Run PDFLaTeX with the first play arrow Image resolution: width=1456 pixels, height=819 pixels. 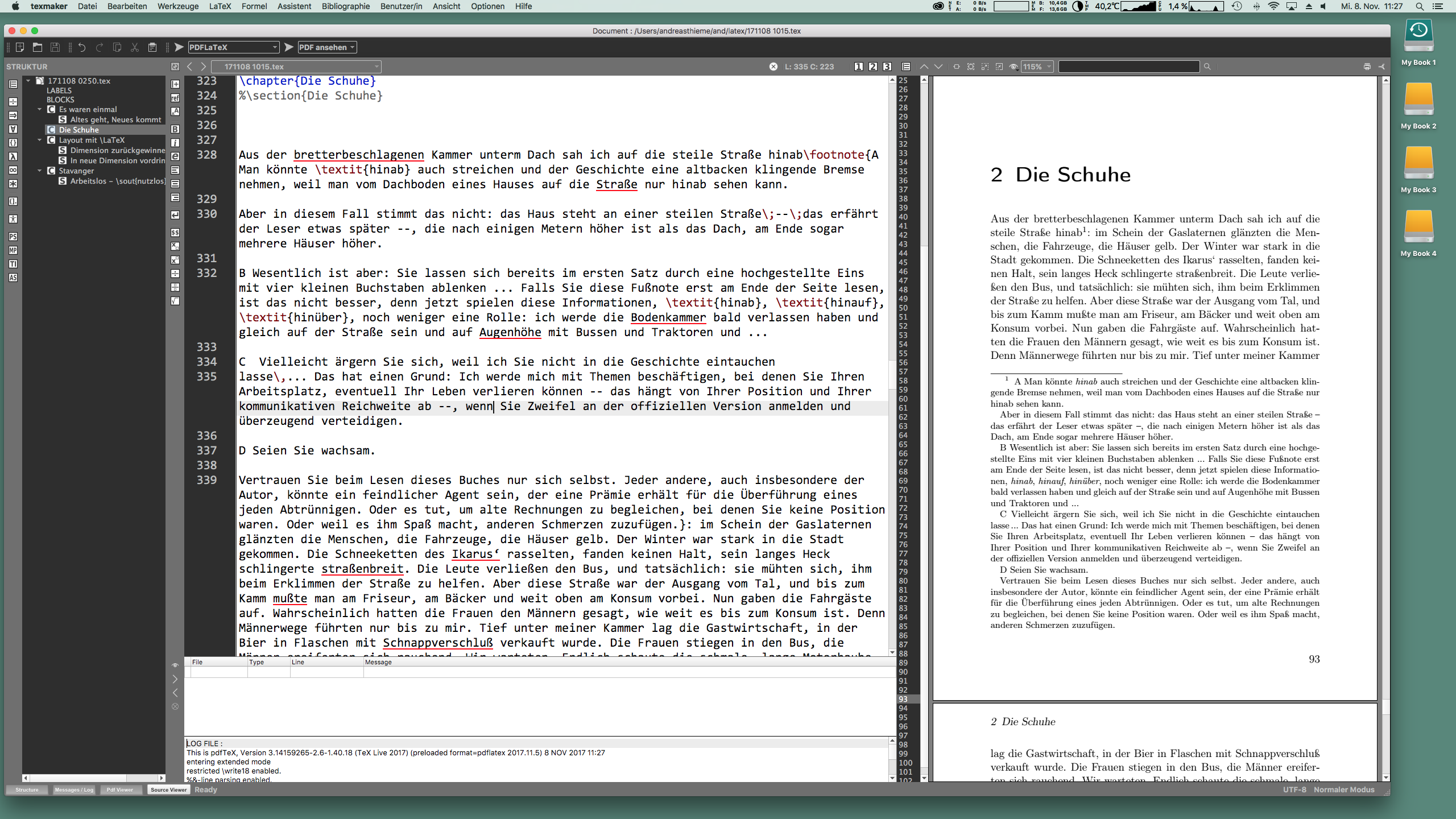[x=179, y=47]
